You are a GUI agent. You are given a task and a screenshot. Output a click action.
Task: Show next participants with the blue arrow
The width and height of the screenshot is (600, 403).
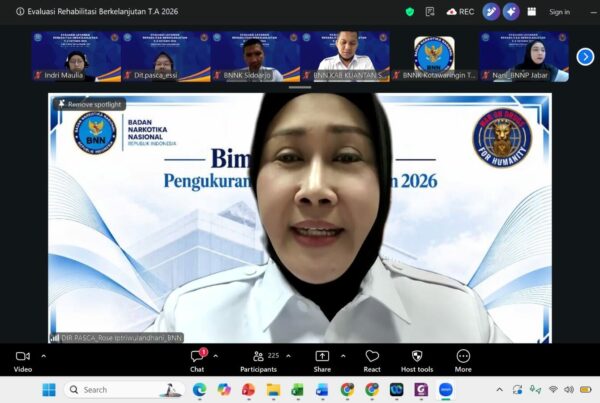pyautogui.click(x=585, y=57)
